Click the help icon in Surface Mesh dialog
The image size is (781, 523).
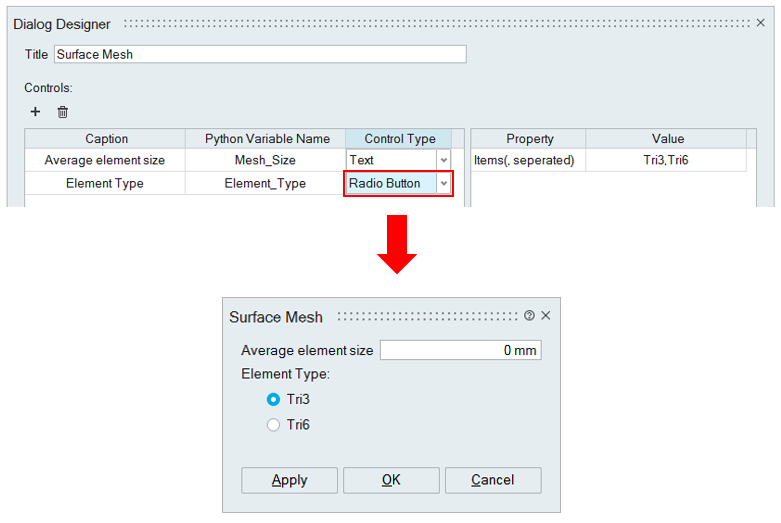529,316
